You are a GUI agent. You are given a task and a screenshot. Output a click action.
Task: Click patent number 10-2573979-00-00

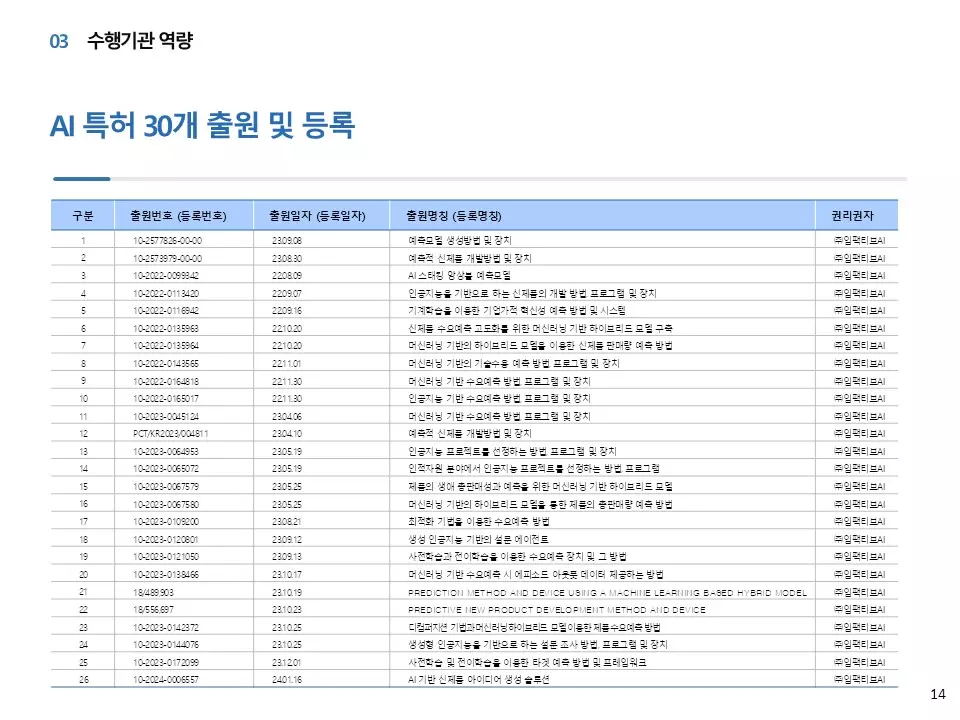(x=167, y=258)
